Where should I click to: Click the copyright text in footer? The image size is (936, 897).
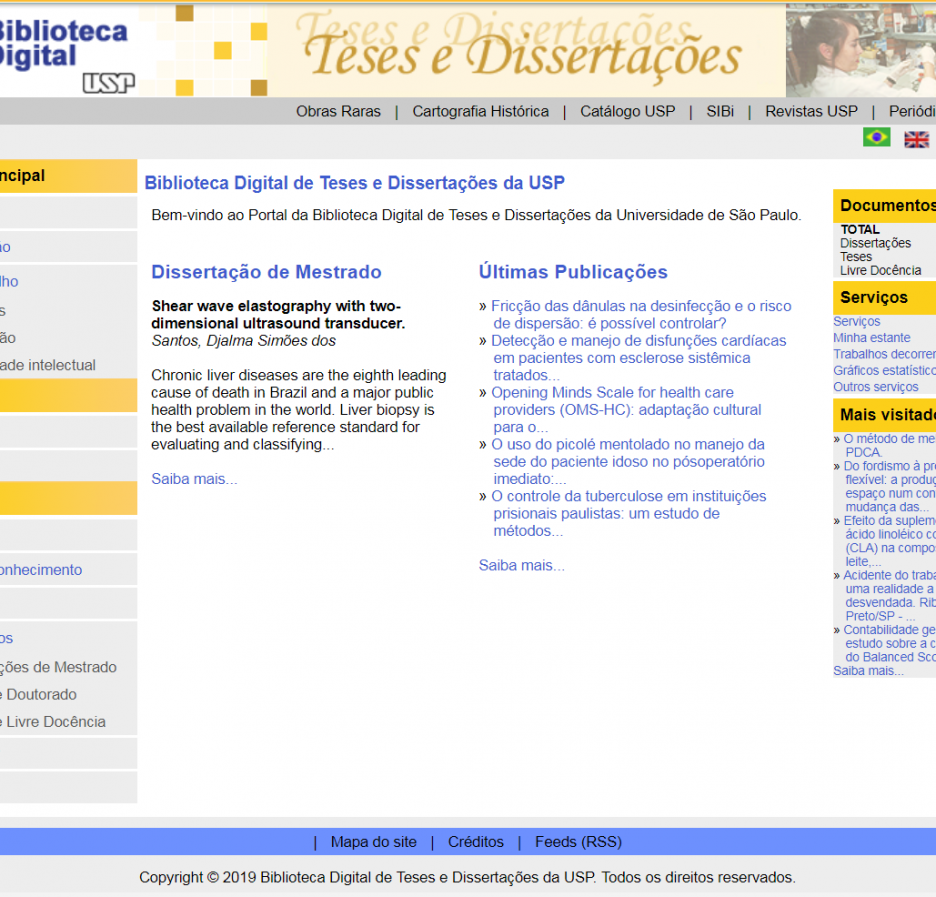tap(467, 877)
